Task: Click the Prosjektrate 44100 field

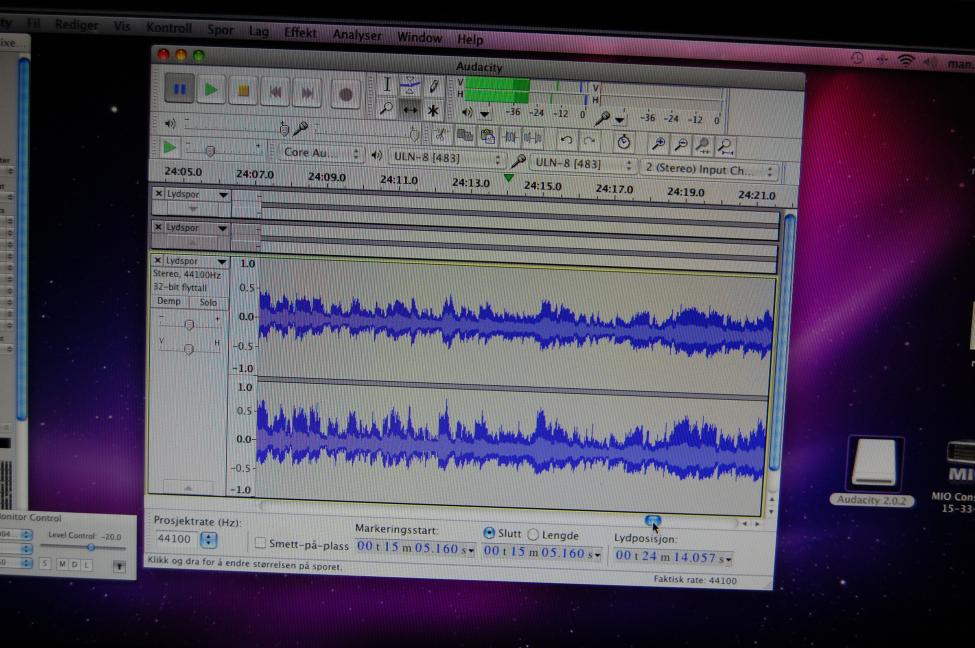Action: pyautogui.click(x=175, y=539)
